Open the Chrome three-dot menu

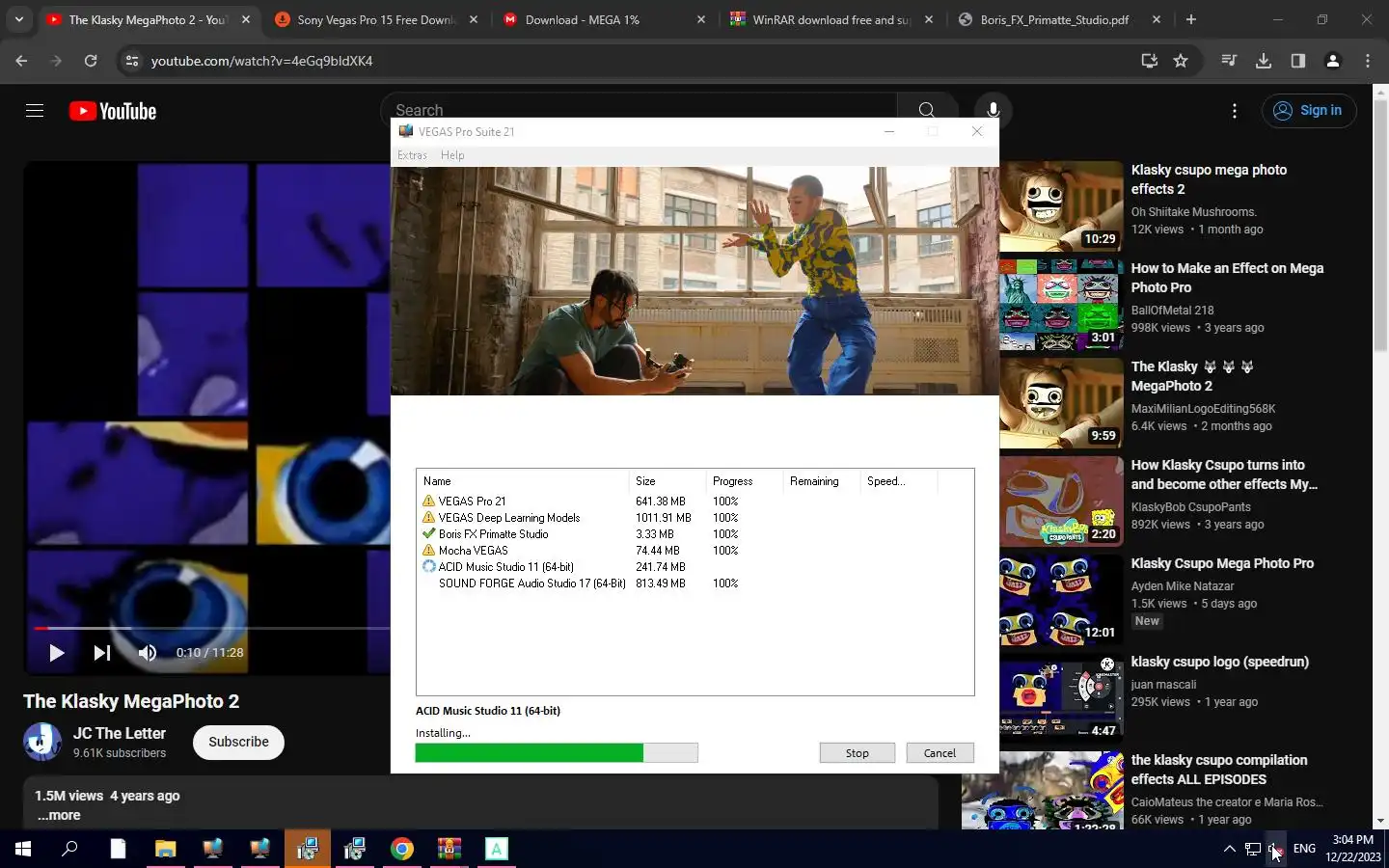tap(1368, 61)
